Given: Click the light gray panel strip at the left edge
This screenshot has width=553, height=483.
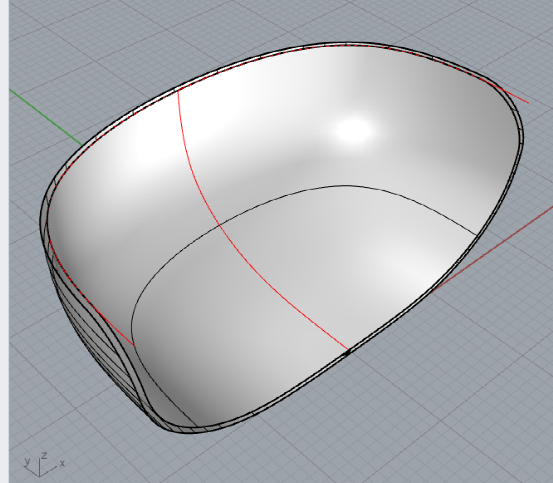Looking at the screenshot, I should [4, 242].
